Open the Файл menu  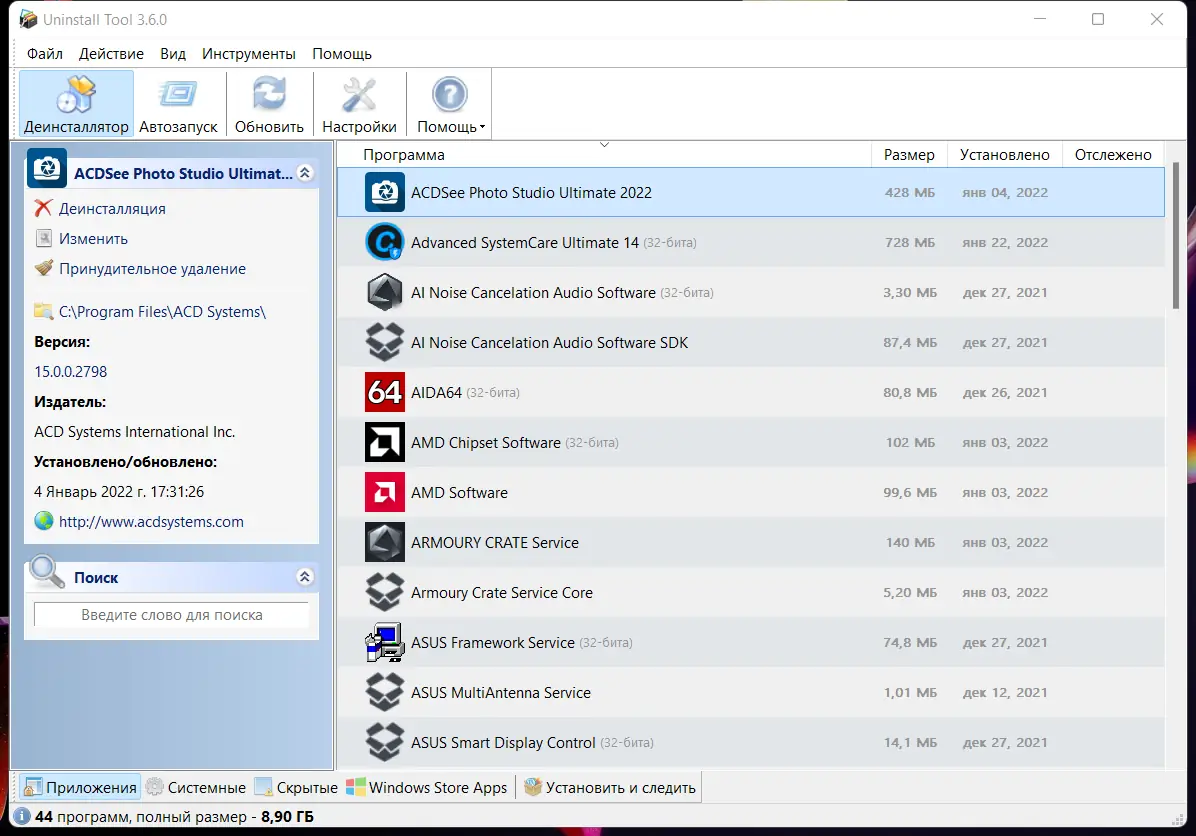(45, 53)
